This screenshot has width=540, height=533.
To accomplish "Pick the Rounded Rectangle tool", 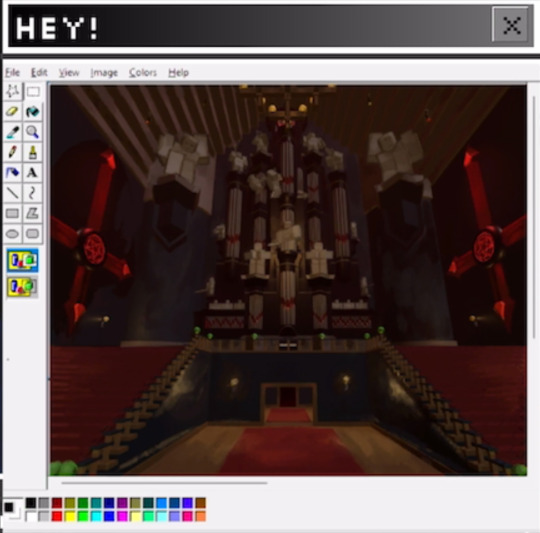I will click(x=33, y=234).
